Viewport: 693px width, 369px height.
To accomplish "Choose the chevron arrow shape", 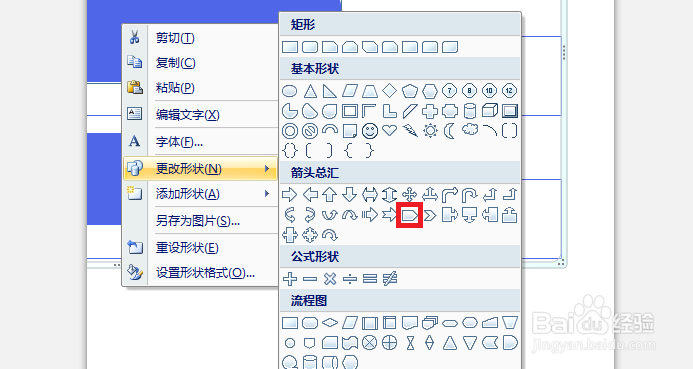I will coord(430,215).
